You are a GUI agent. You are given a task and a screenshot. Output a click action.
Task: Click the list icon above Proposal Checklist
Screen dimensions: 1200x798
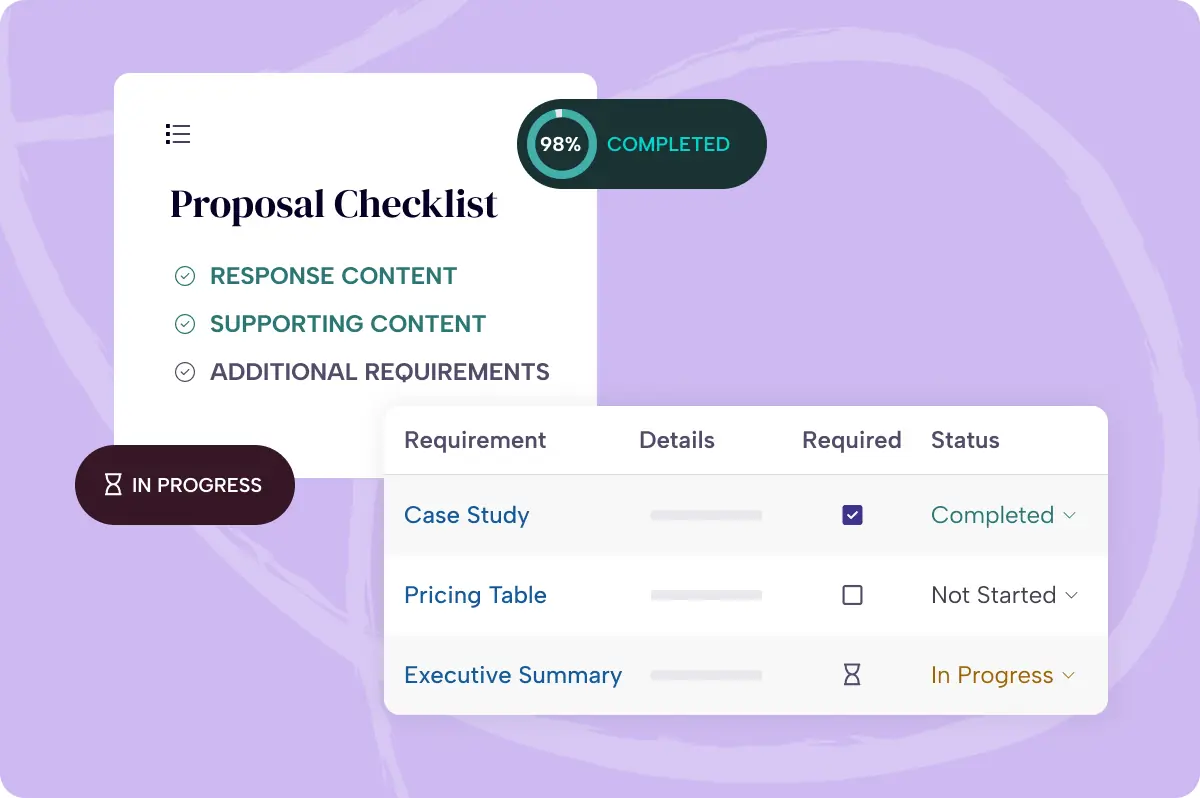click(178, 134)
